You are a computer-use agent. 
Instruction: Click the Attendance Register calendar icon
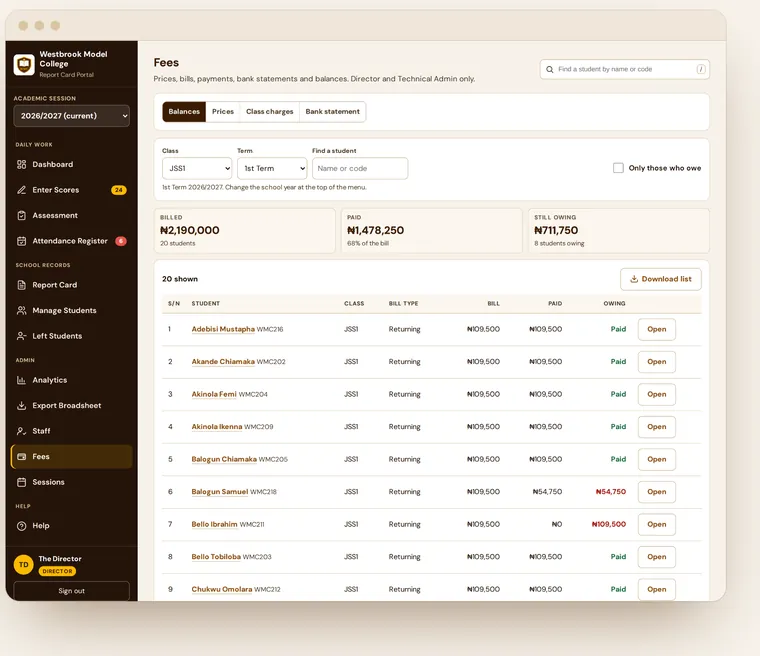(x=21, y=241)
